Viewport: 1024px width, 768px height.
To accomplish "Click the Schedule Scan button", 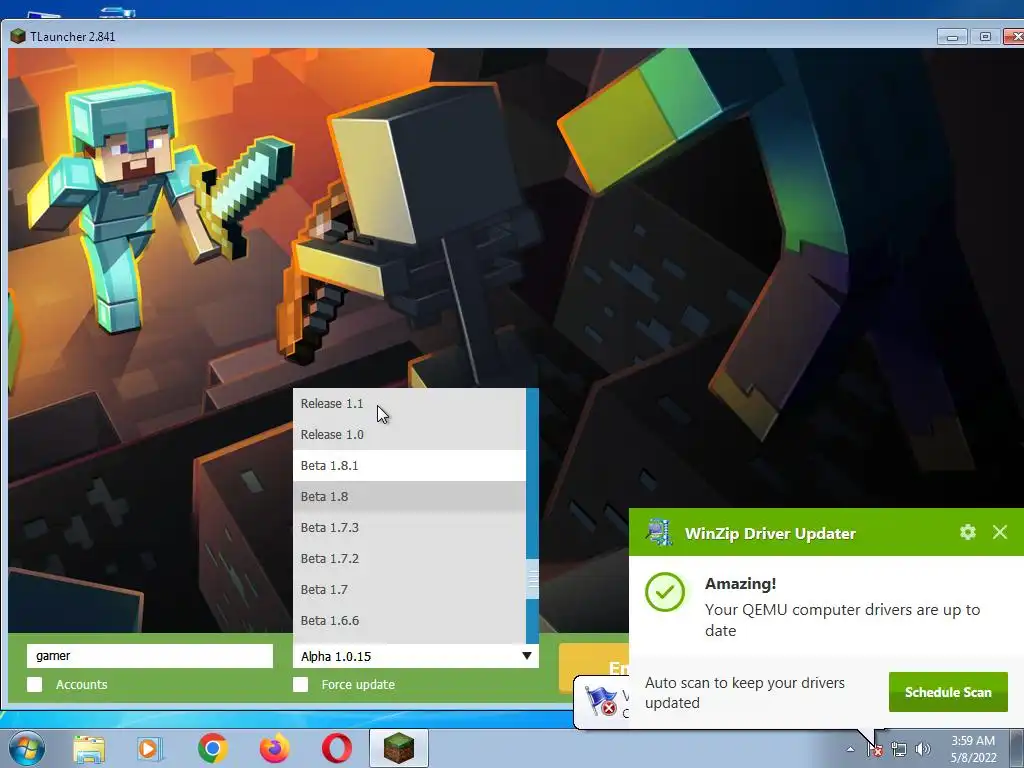I will pos(948,692).
